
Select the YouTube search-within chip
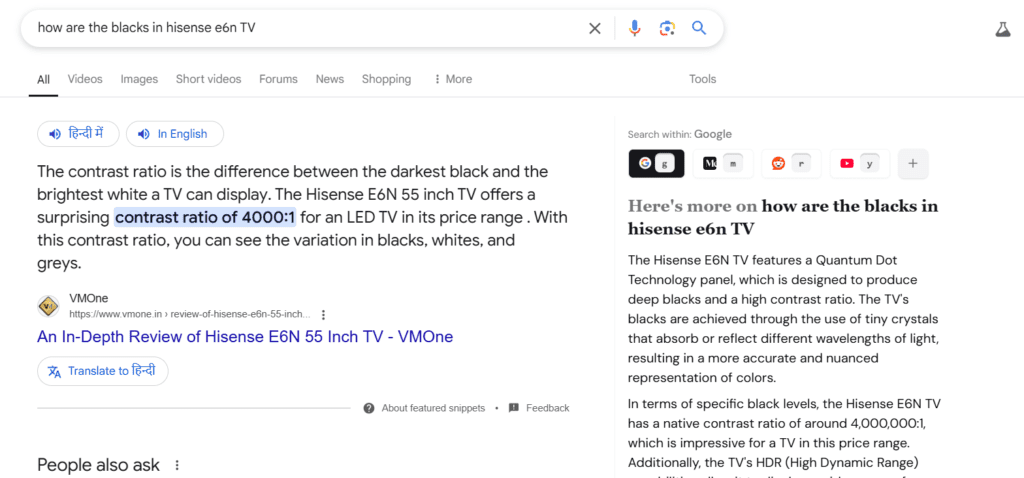pos(859,163)
